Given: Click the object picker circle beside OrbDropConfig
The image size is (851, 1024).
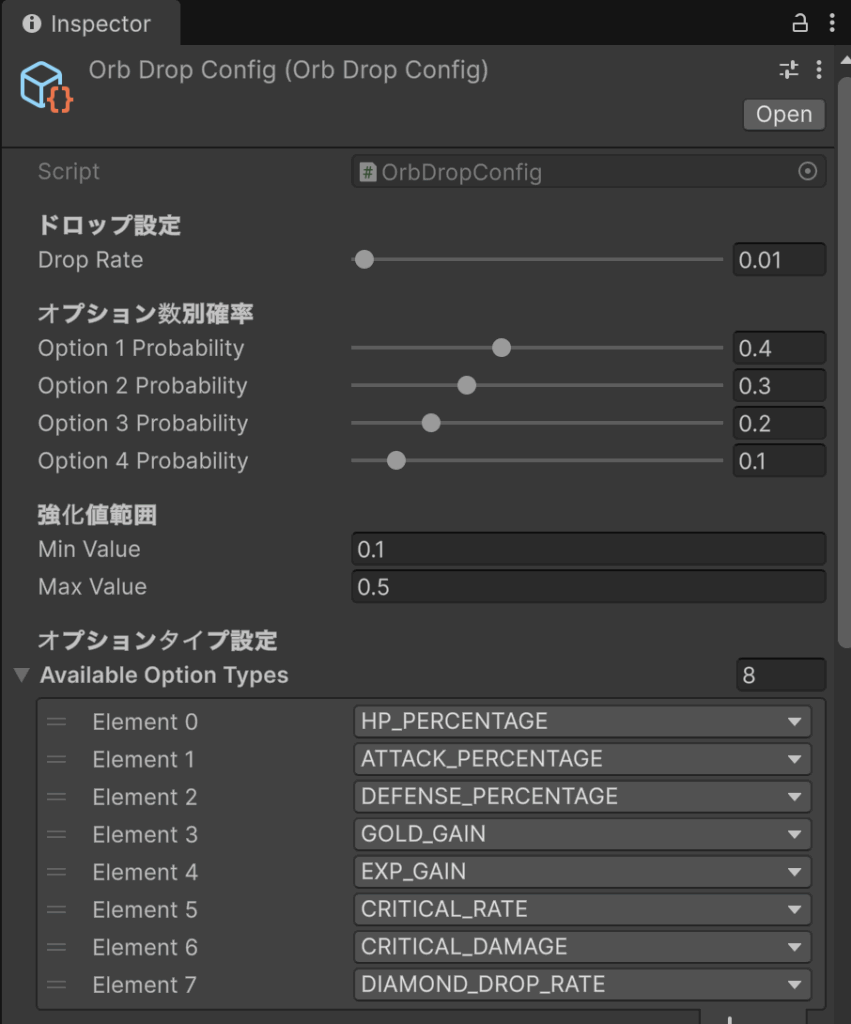Looking at the screenshot, I should pos(808,172).
